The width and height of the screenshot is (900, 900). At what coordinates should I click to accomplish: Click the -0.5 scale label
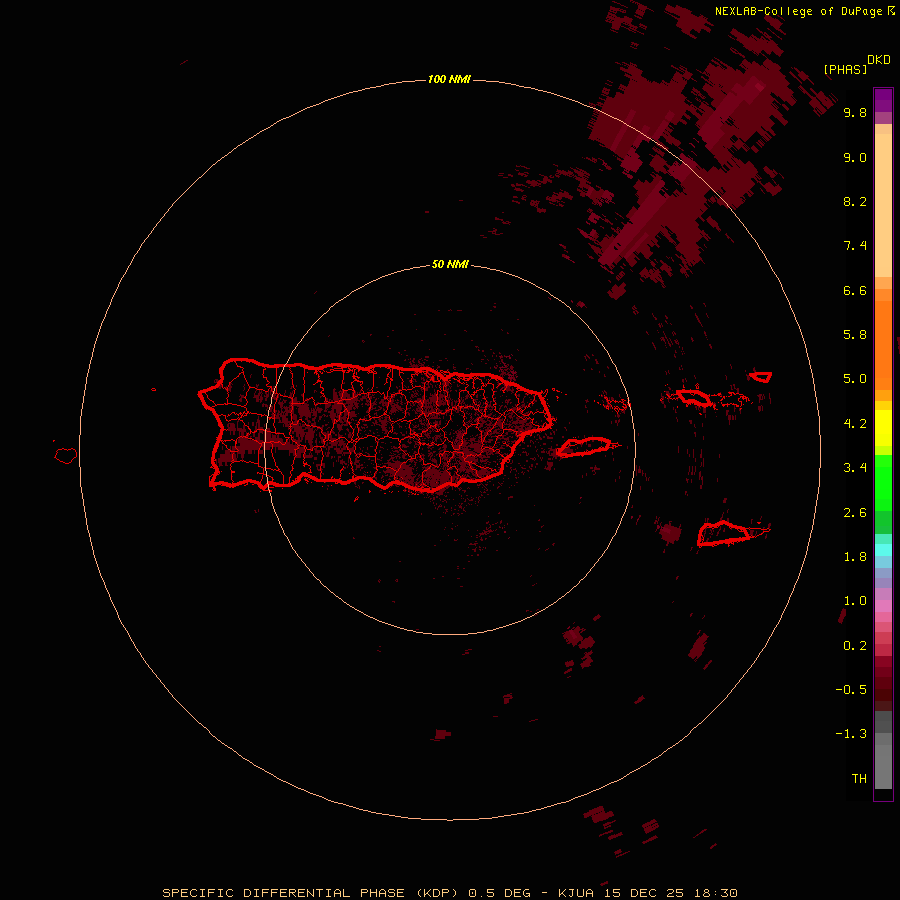(x=851, y=690)
